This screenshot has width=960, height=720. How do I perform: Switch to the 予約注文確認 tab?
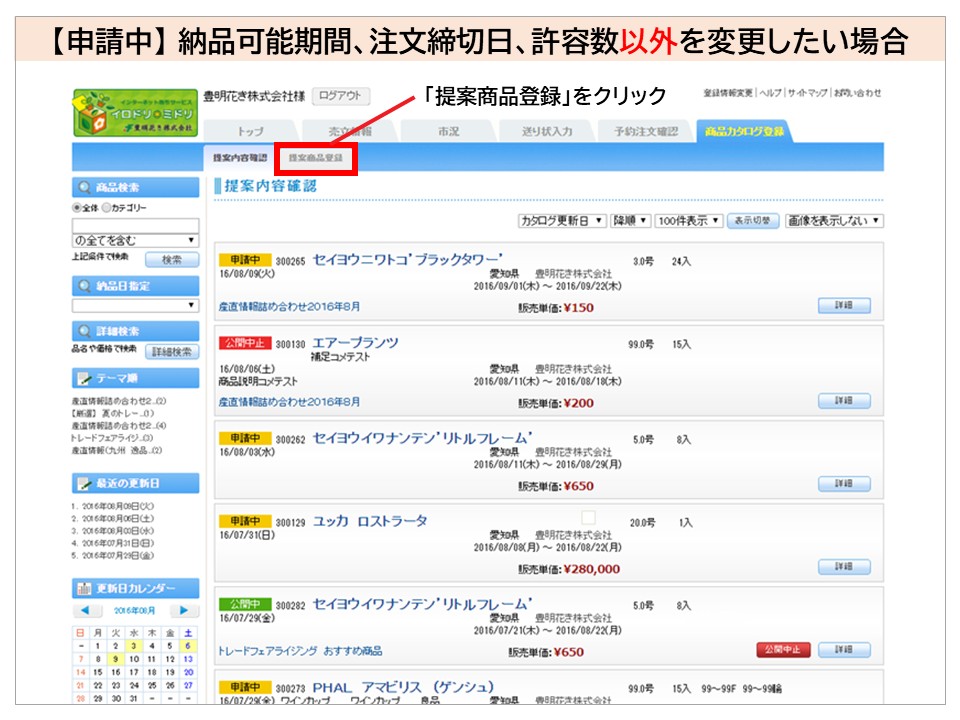pos(645,132)
